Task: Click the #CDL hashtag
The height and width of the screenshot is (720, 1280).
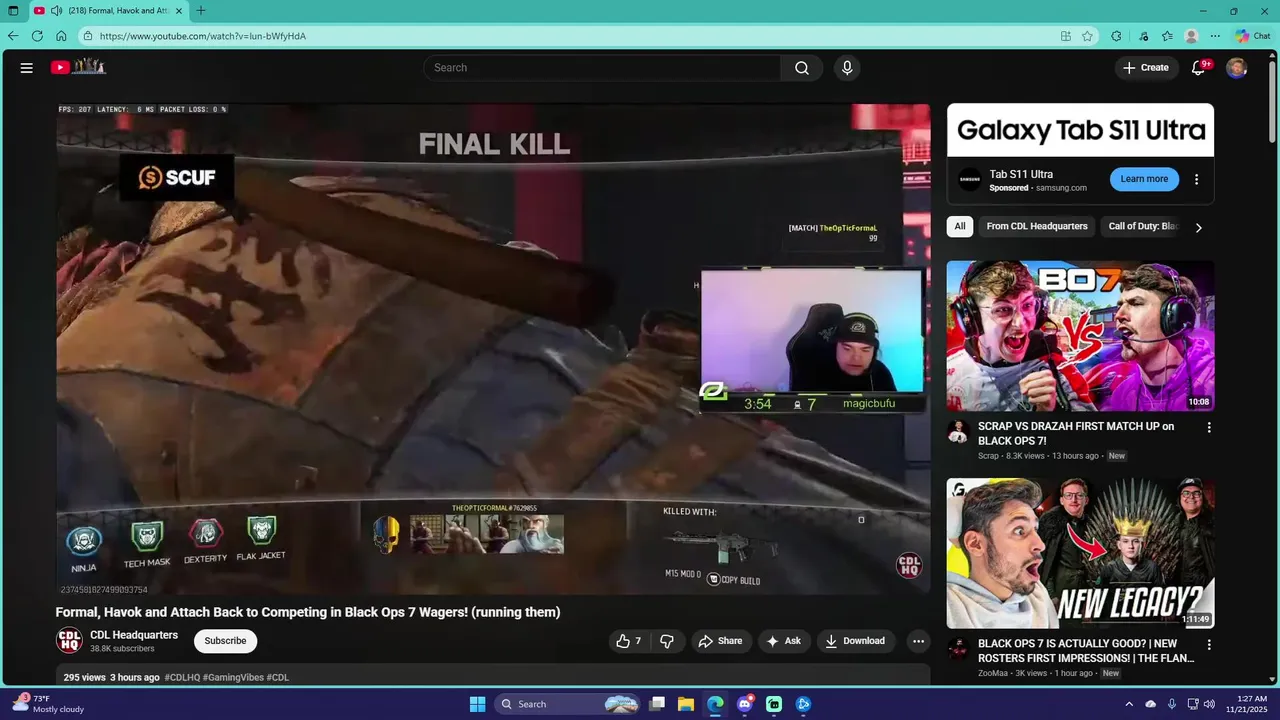Action: point(278,677)
